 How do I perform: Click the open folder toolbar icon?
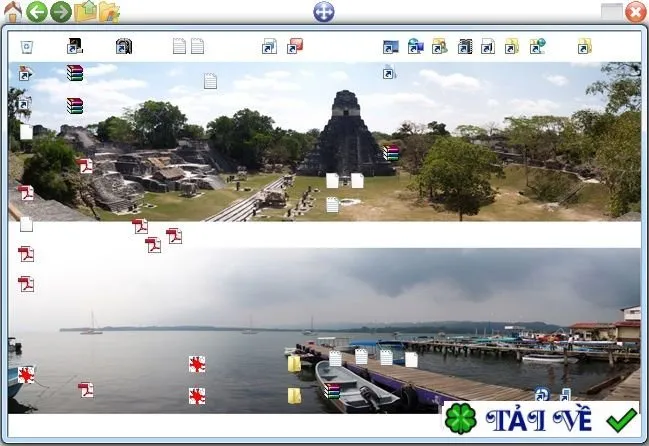(x=109, y=12)
